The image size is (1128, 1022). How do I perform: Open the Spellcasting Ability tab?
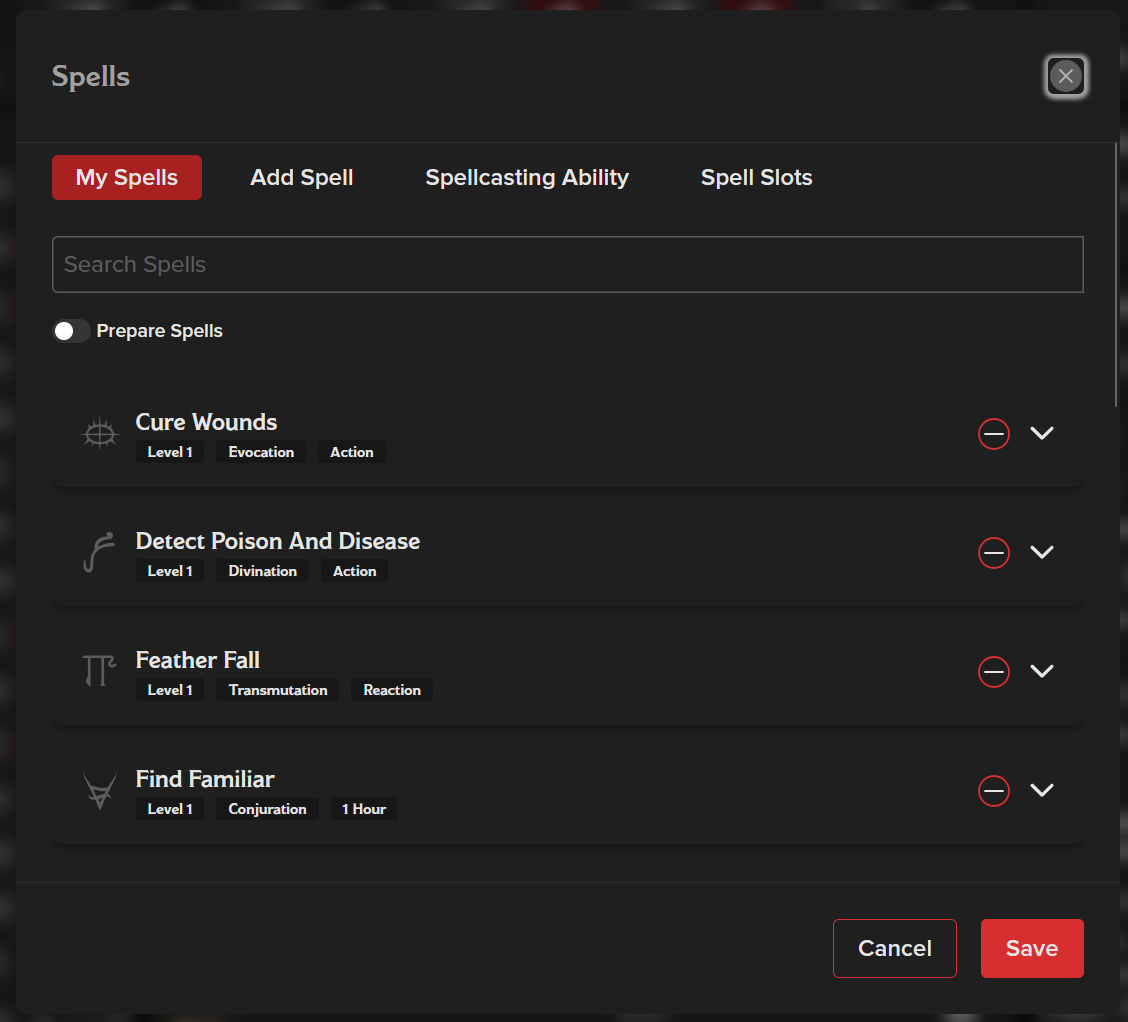(527, 178)
